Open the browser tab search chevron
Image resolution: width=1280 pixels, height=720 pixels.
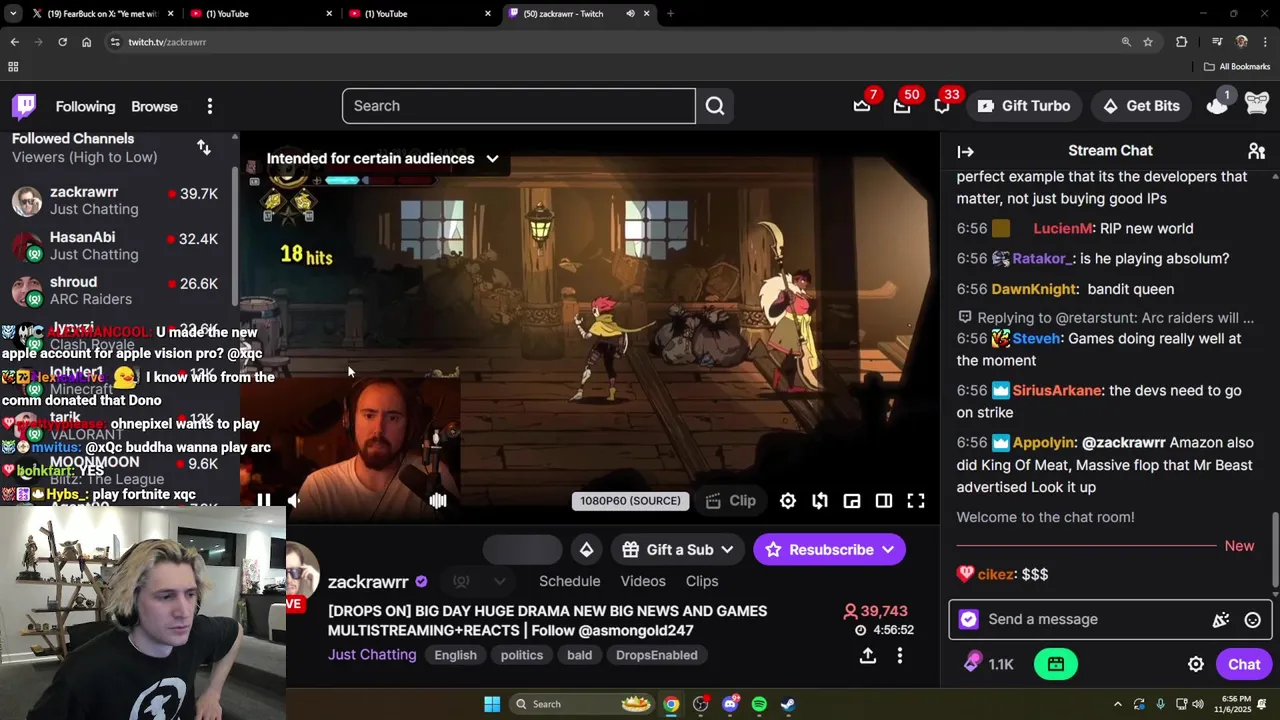coord(13,14)
